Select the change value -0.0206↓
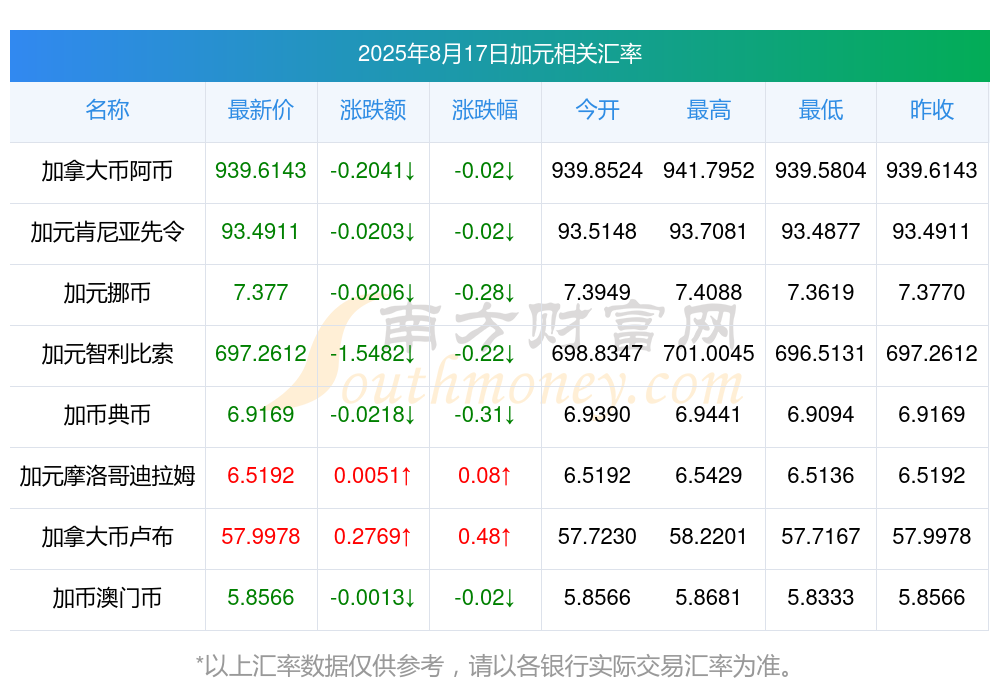Image resolution: width=1000 pixels, height=698 pixels. [x=373, y=292]
